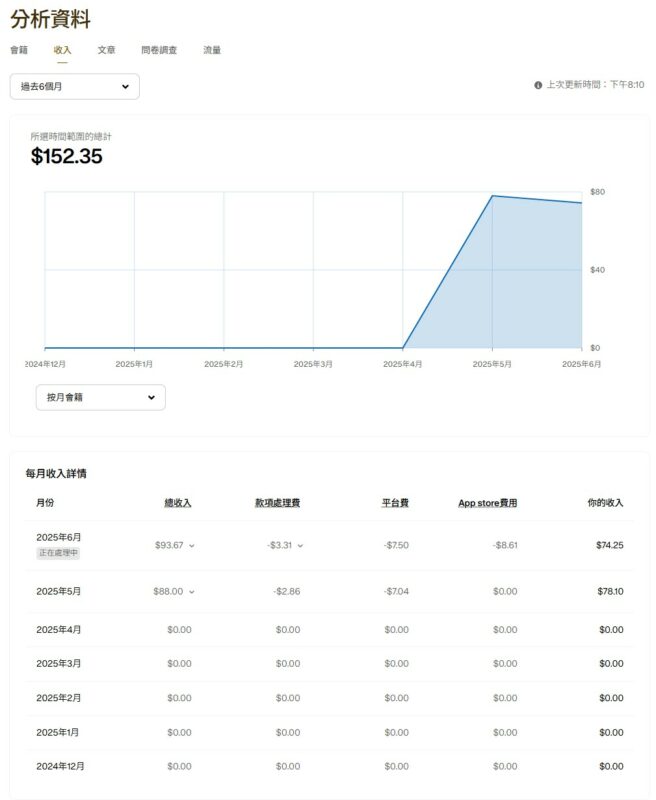Click the 總收入 column header
The image size is (656, 800).
pyautogui.click(x=178, y=503)
